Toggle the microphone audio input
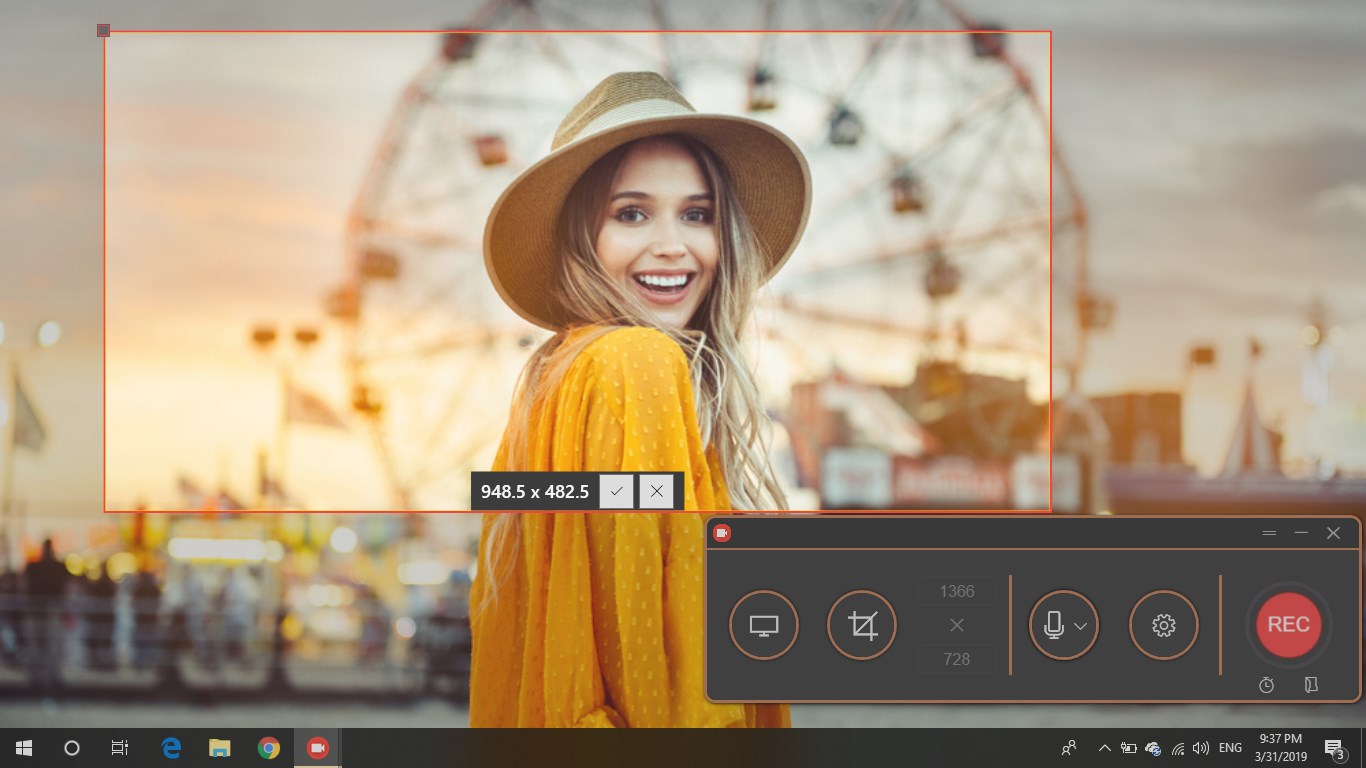This screenshot has height=768, width=1366. tap(1053, 625)
